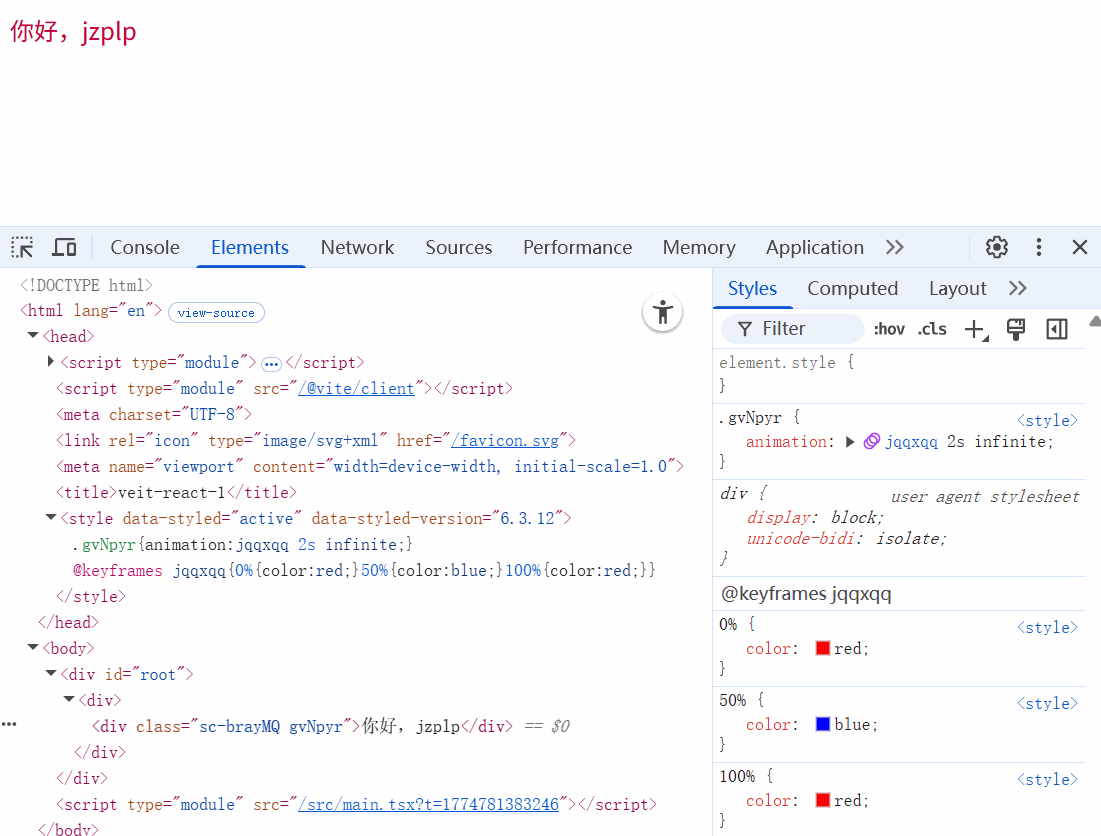Screen dimensions: 1101x836
Task: Click the blue color swatch at 50%
Action: coord(823,724)
